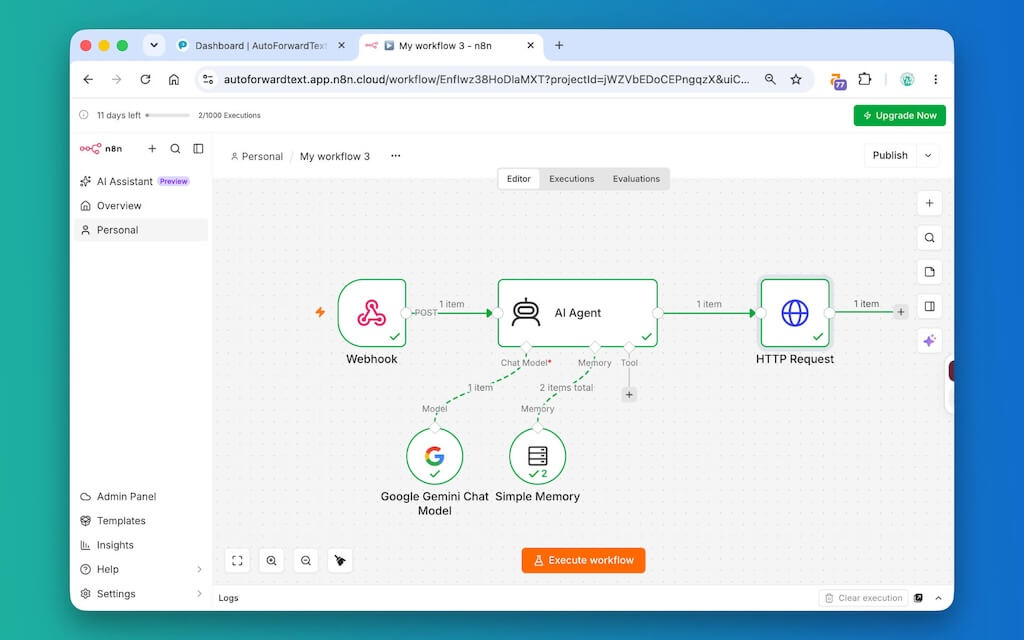Add a Tool to AI Agent

coord(629,394)
